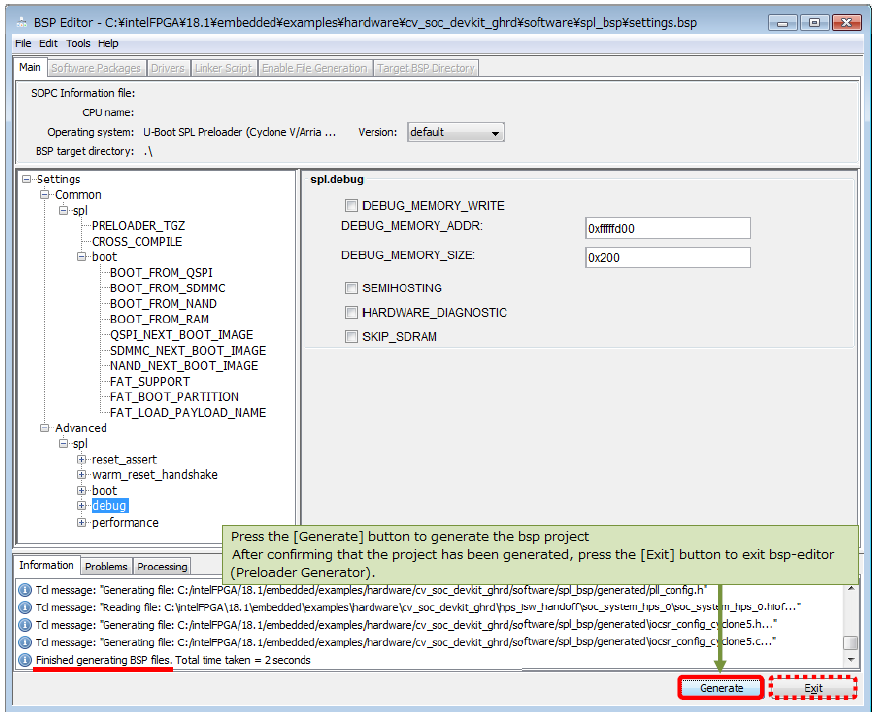Open the File menu
Screen dimensions: 875x715
pos(23,43)
